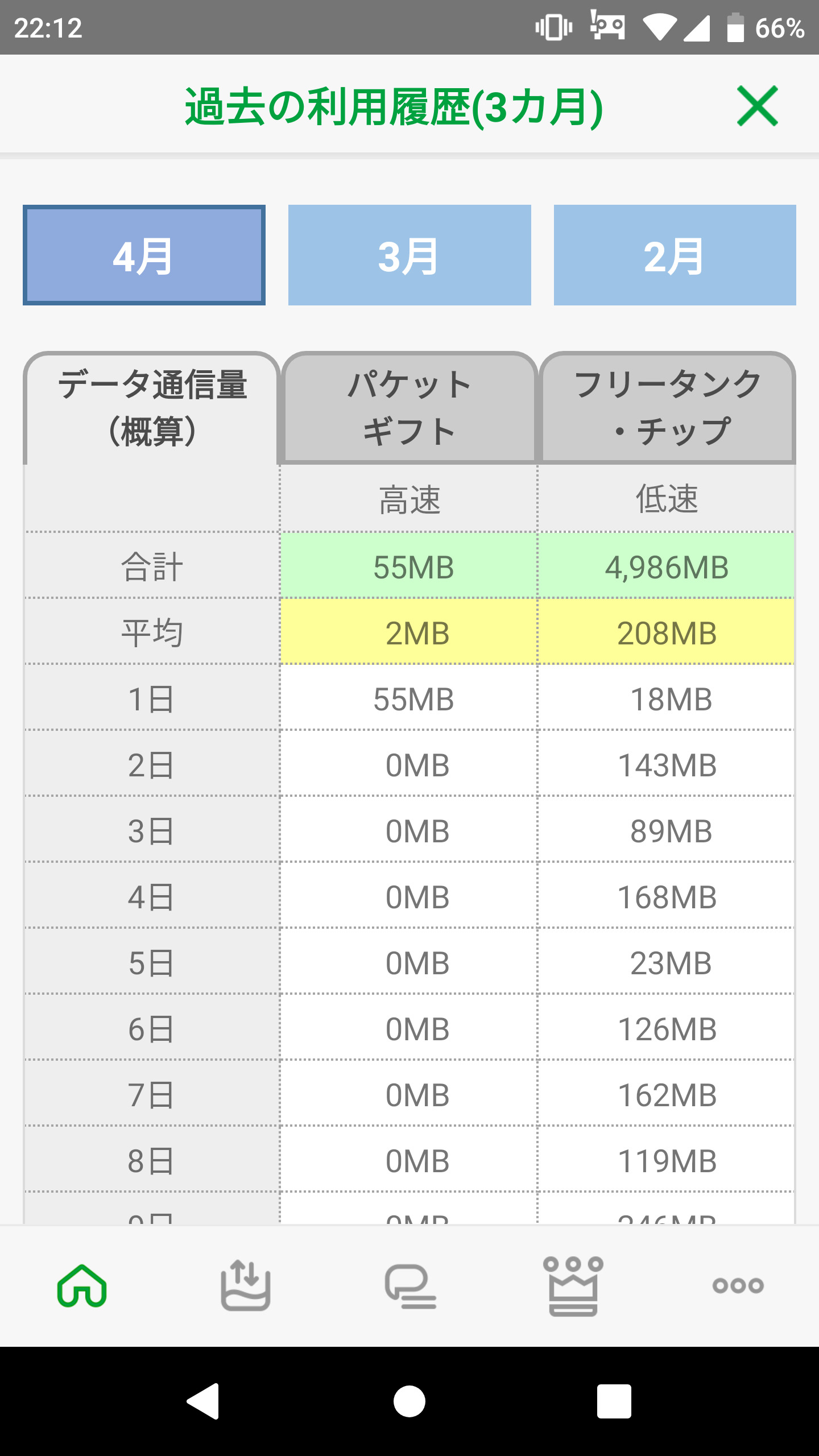The width and height of the screenshot is (819, 1456).
Task: Open the chat messages icon
Action: tap(410, 1285)
